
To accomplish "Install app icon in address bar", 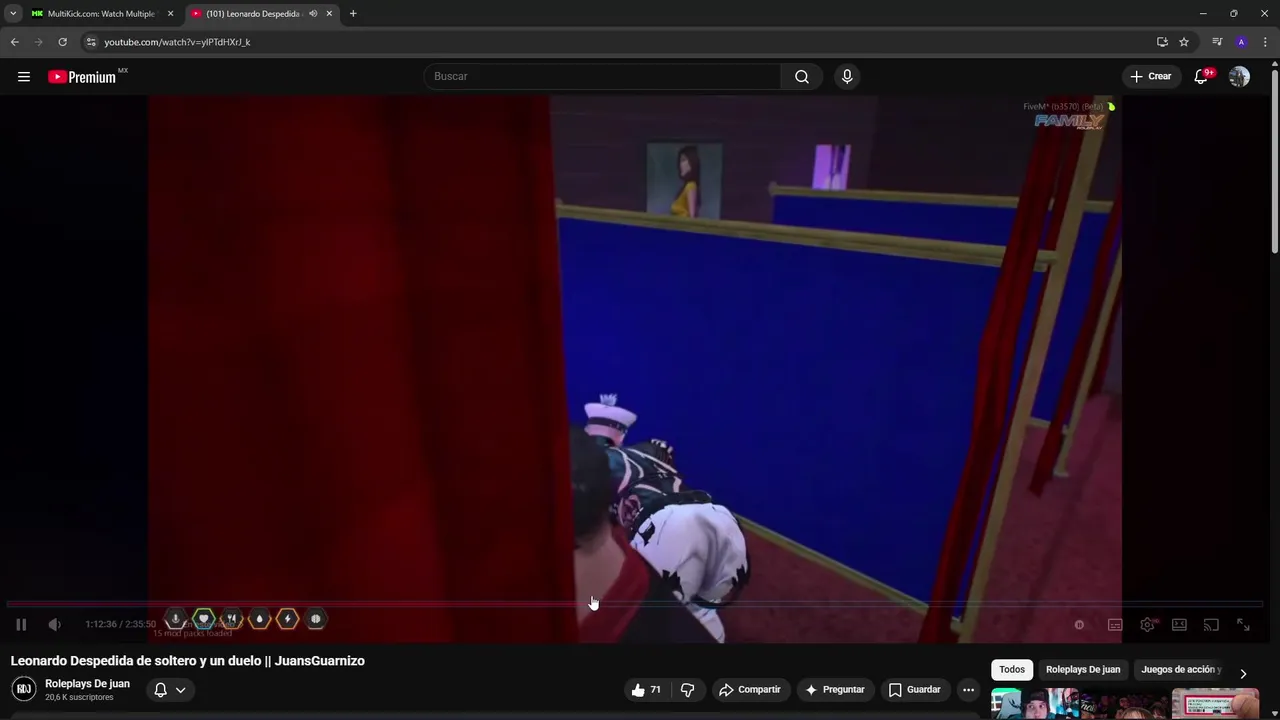I will click(x=1162, y=42).
